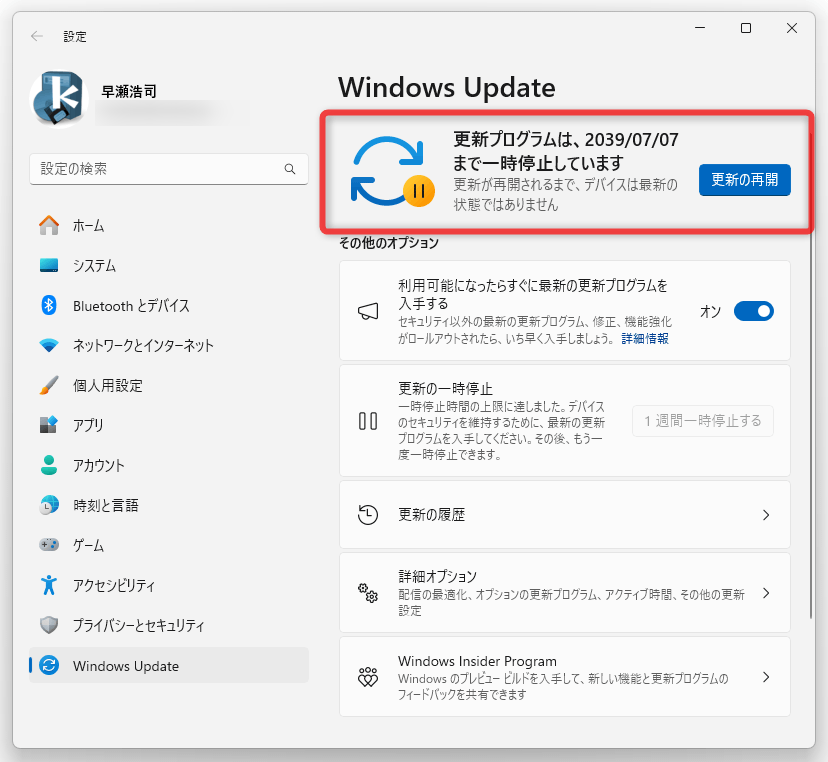Click the その他のオプション heading
828x762 pixels.
389,243
